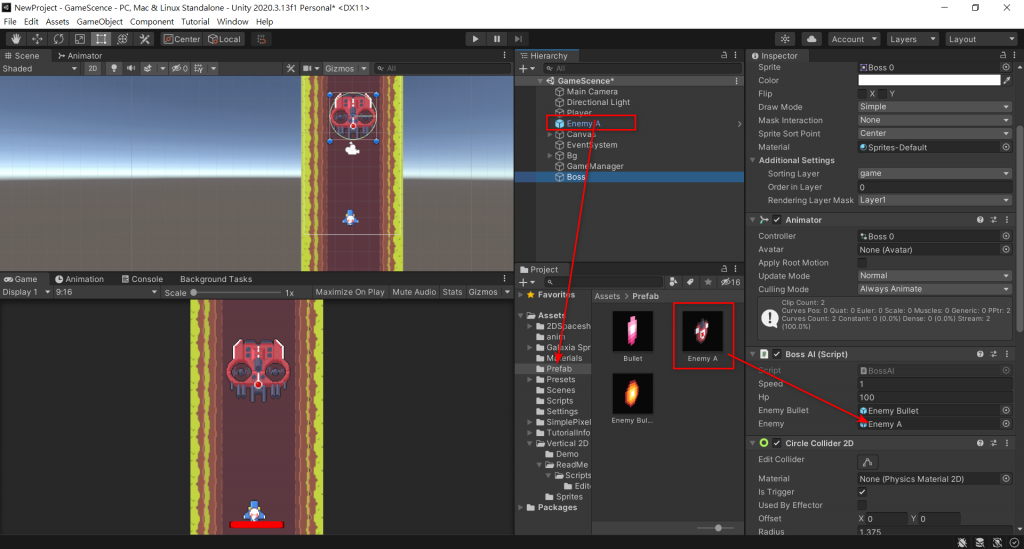Image resolution: width=1024 pixels, height=549 pixels.
Task: Open Circle Collider 2D context menu
Action: tap(1006, 443)
